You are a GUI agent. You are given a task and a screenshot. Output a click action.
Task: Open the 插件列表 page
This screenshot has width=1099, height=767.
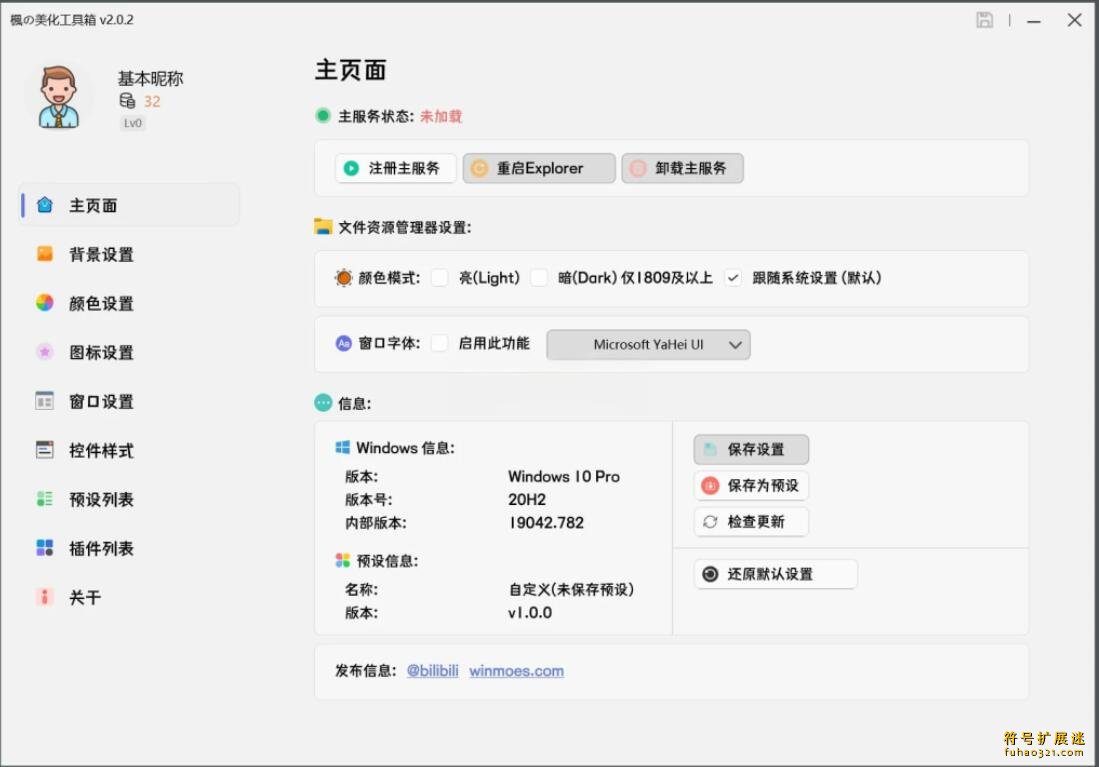tap(101, 548)
